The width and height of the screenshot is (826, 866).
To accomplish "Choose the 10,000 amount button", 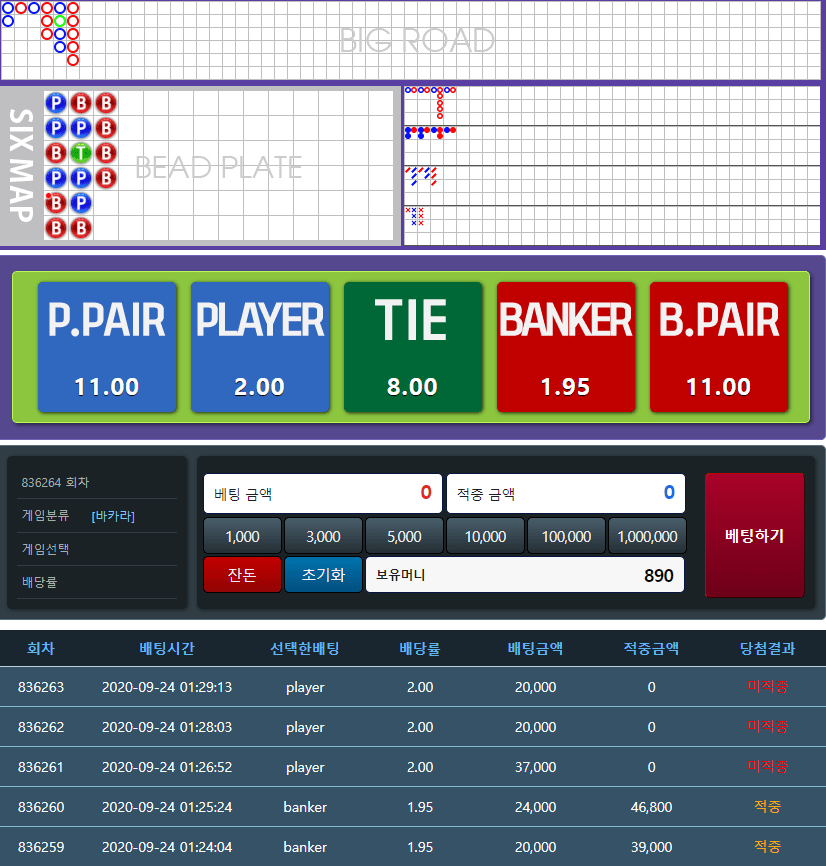I will (485, 536).
